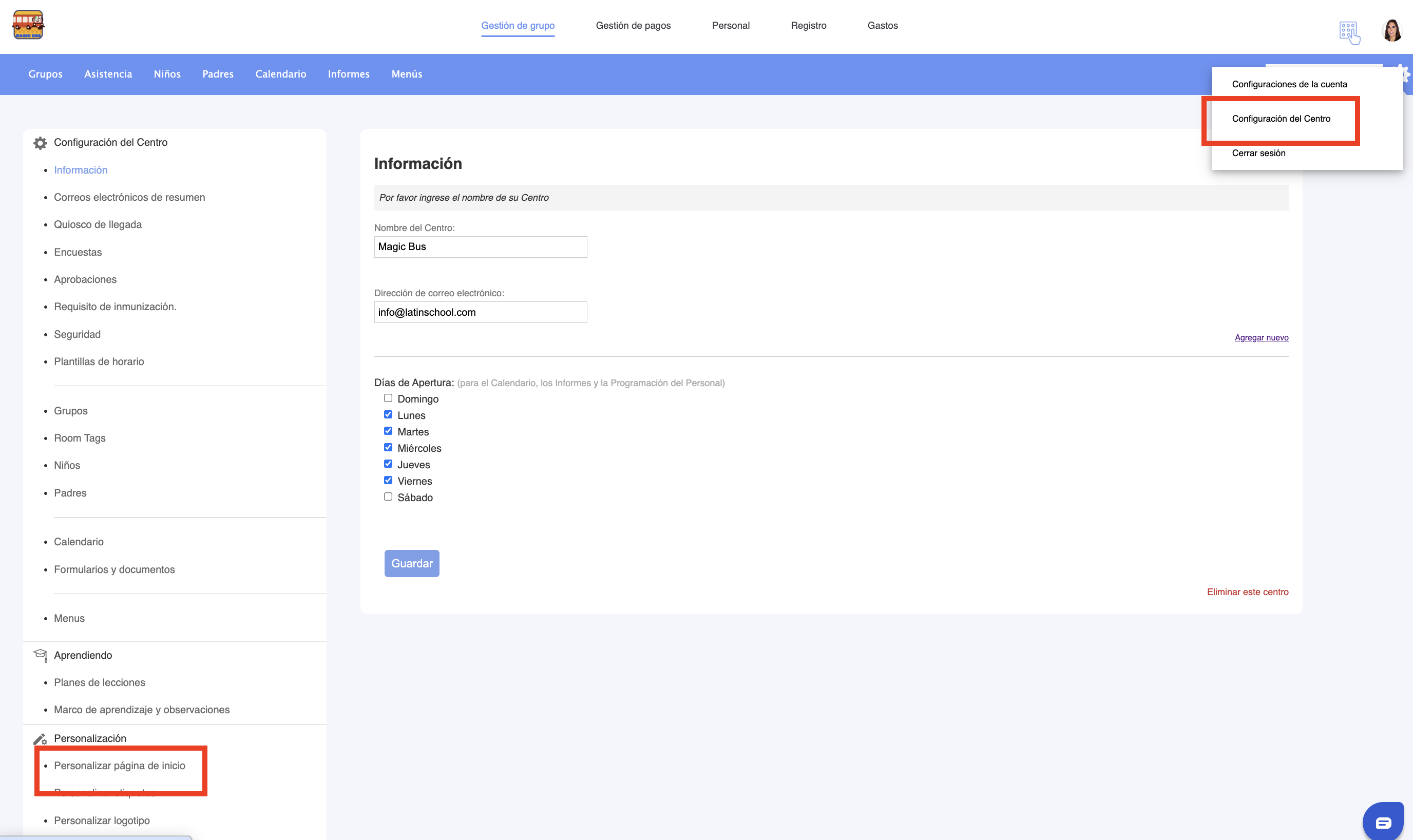The height and width of the screenshot is (840, 1413).
Task: Choose Cerrar sesión from dropdown menu
Action: click(1258, 154)
